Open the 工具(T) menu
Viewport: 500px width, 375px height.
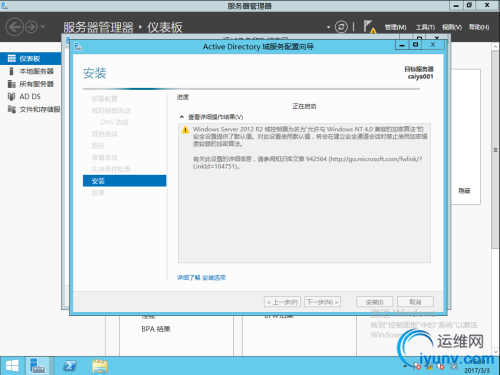coord(425,27)
